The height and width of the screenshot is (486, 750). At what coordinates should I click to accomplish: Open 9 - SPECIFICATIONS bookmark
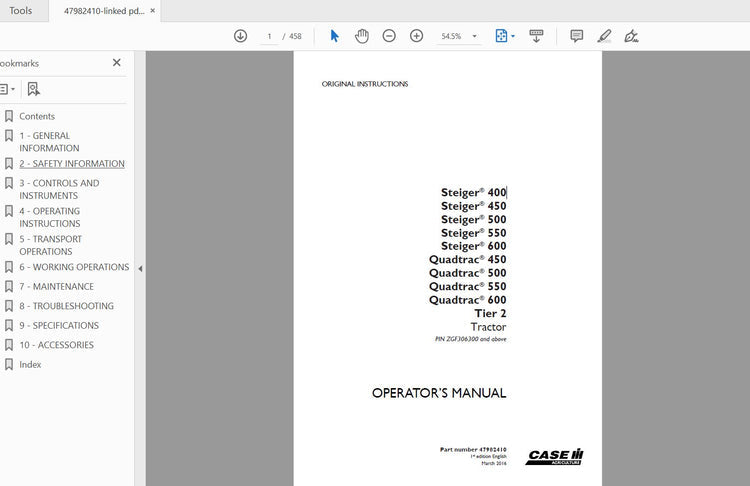pos(59,325)
